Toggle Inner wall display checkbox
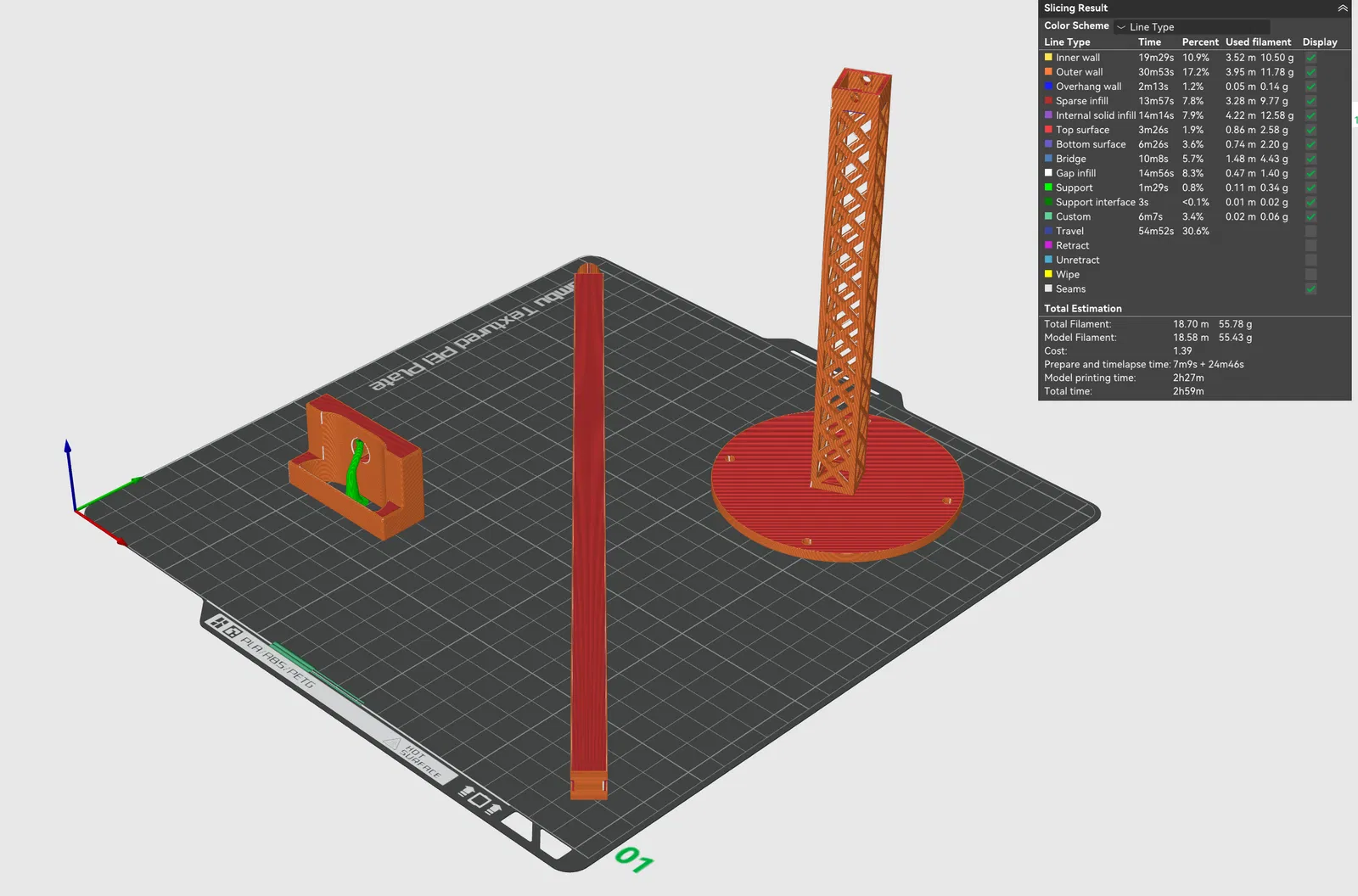 coord(1311,58)
